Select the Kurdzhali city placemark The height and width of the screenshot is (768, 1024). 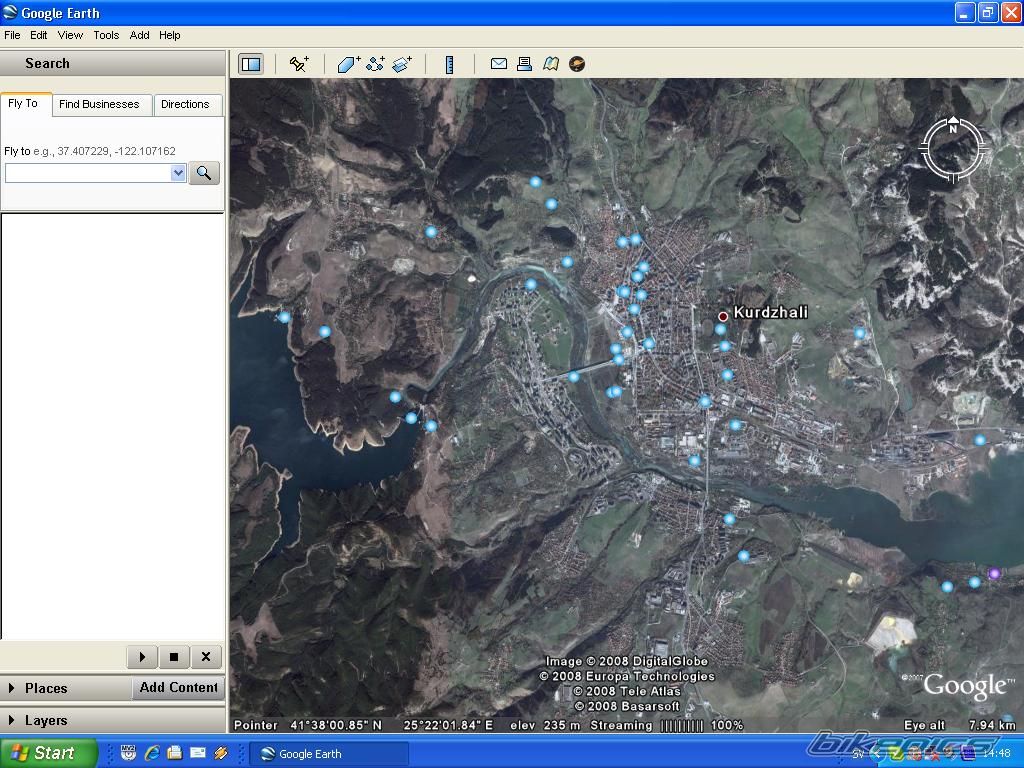723,316
